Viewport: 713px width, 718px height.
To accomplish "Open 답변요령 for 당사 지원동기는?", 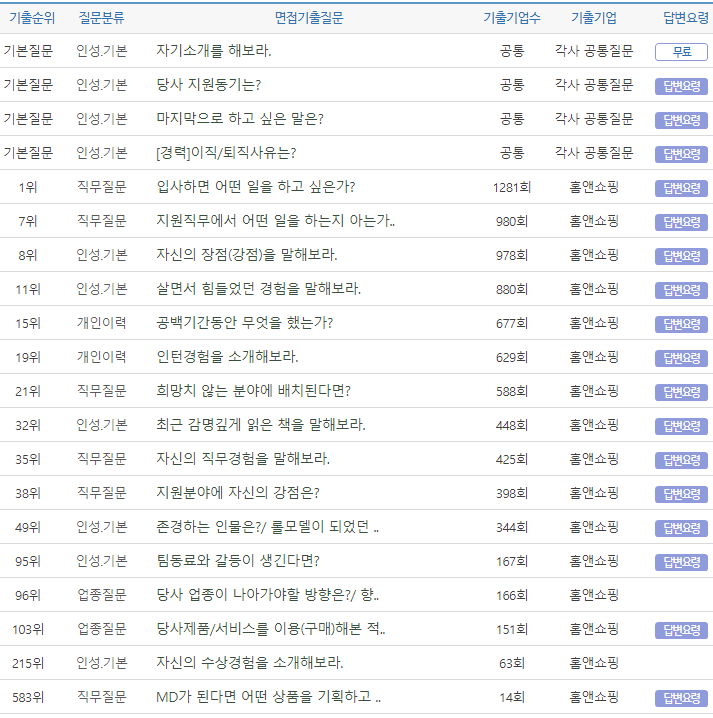I will pos(681,86).
